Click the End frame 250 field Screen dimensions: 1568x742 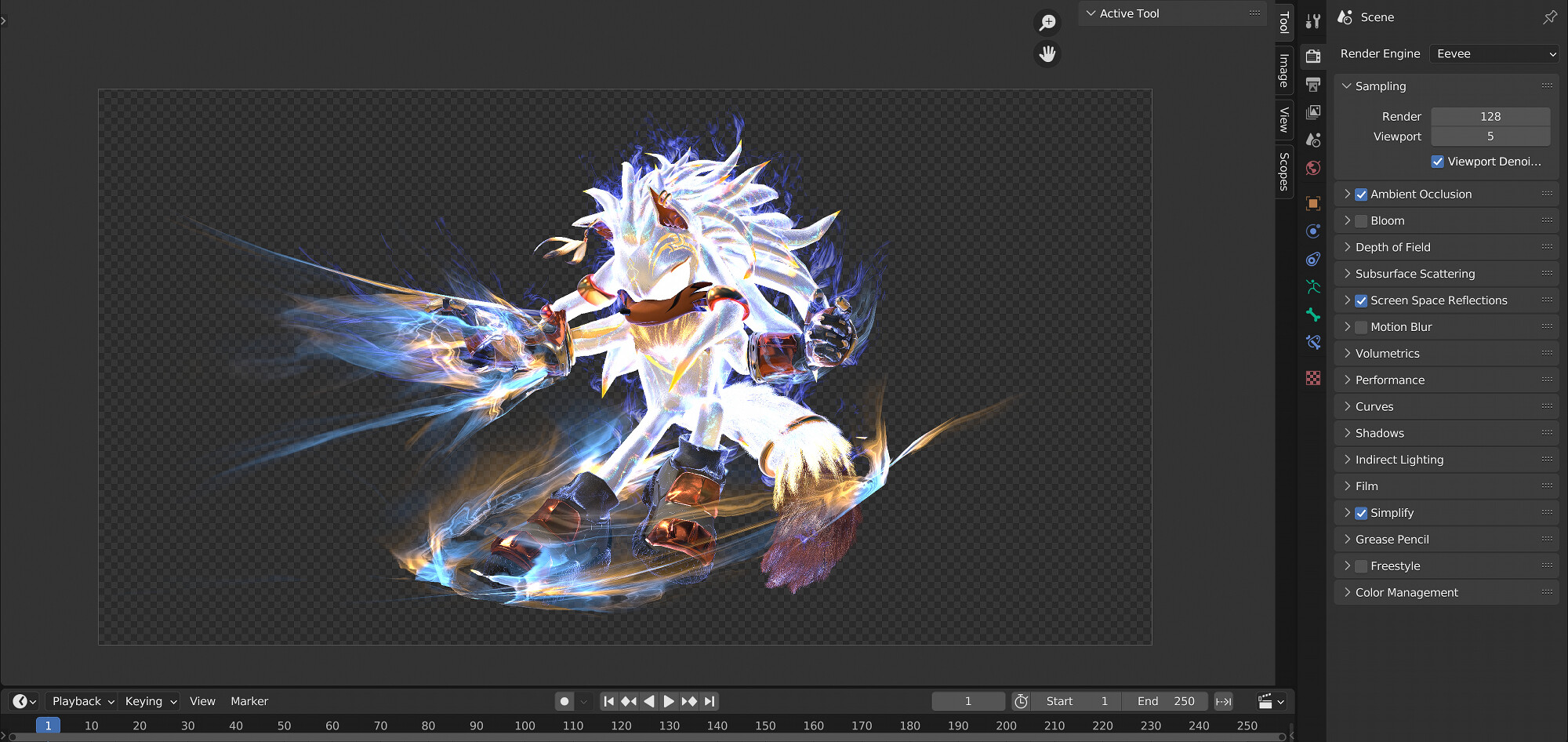[1166, 701]
